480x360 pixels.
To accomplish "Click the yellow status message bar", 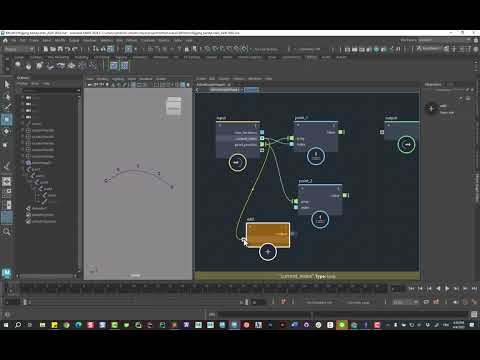I will pos(307,276).
